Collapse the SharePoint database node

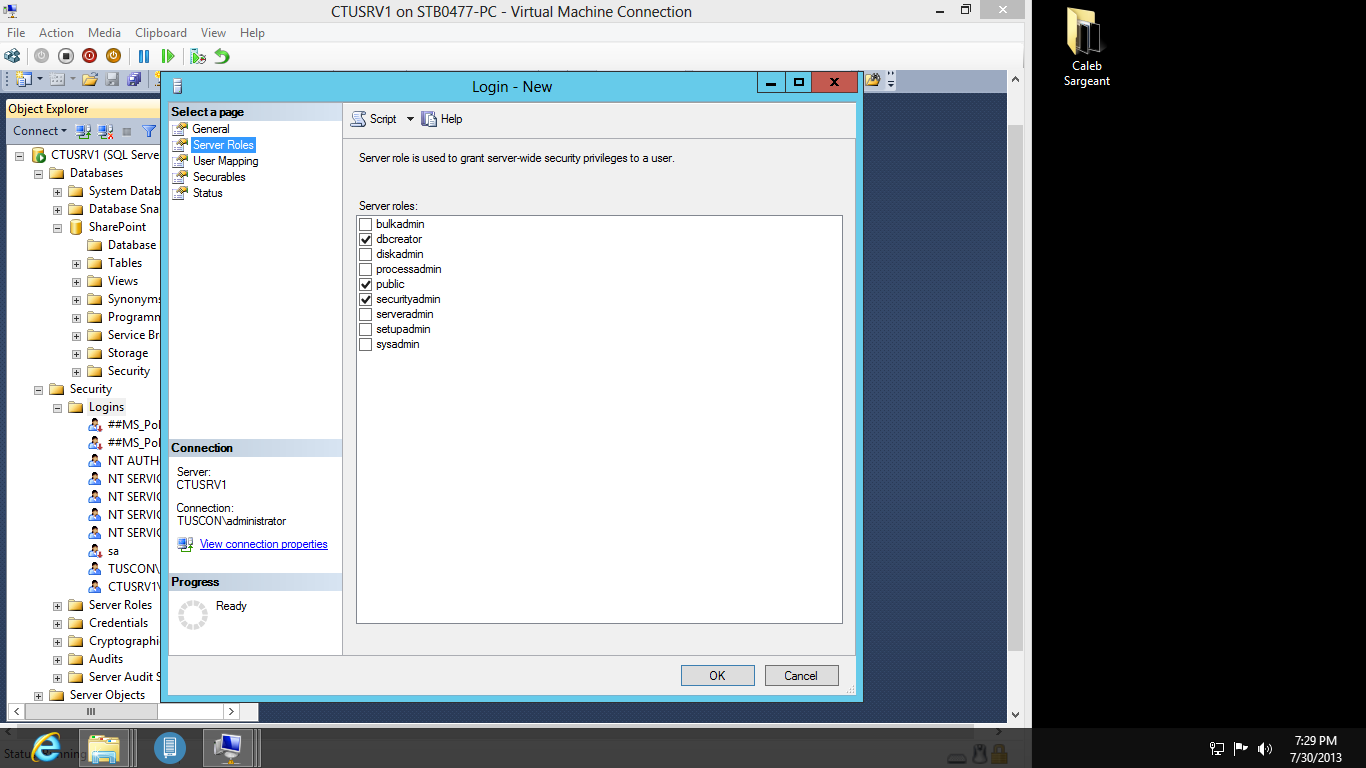pos(57,228)
